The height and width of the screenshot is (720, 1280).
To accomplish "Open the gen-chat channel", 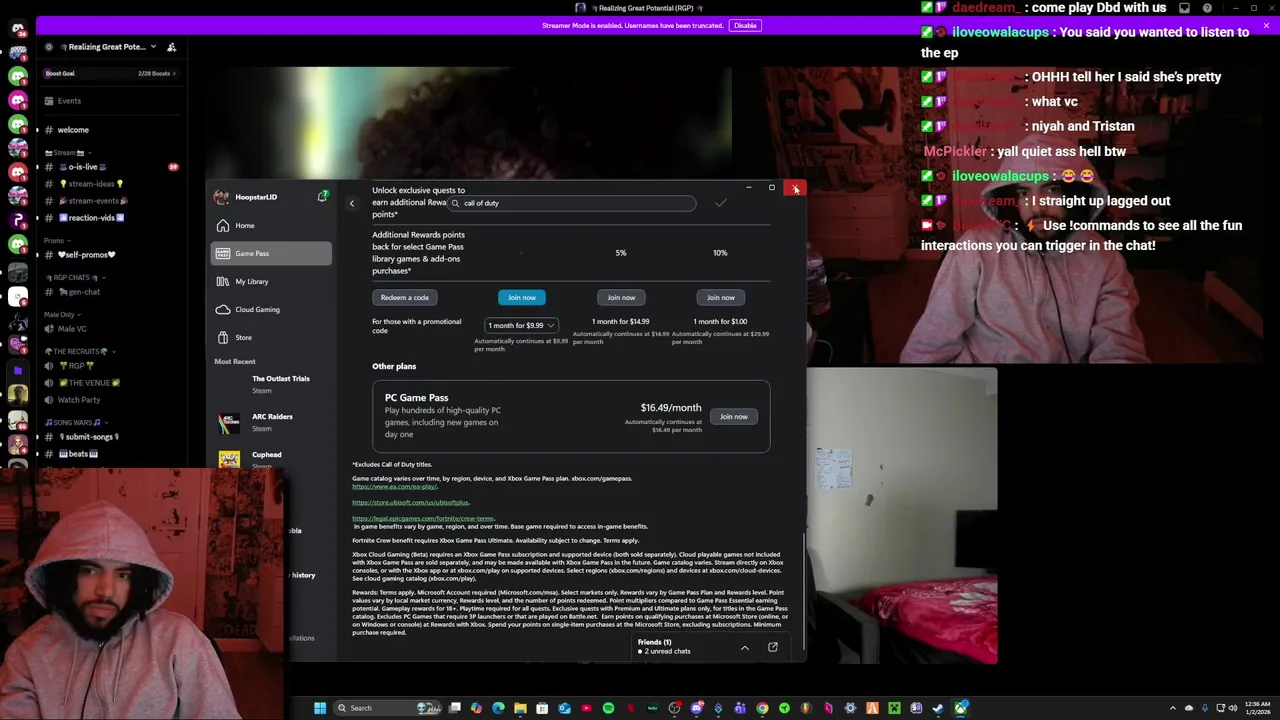I will (x=110, y=292).
